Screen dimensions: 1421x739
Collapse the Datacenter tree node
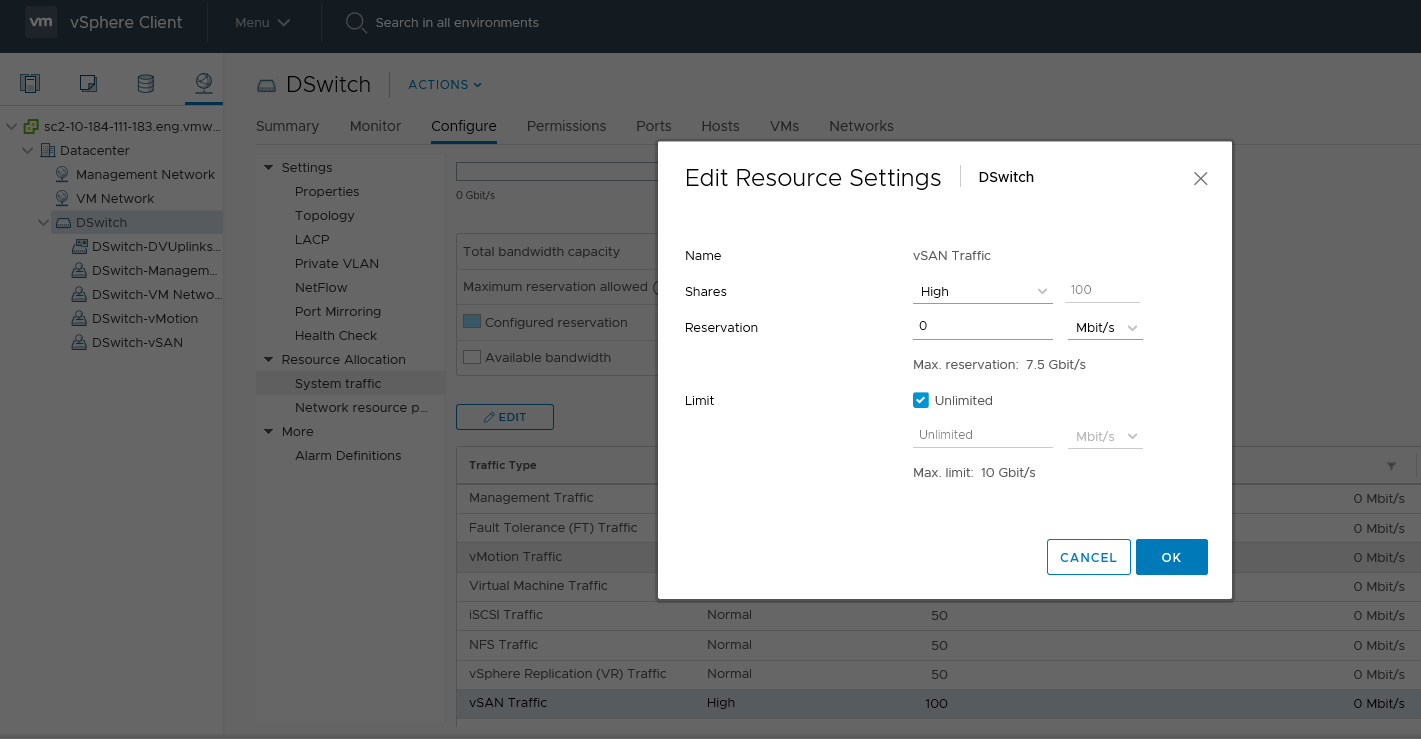click(x=28, y=150)
